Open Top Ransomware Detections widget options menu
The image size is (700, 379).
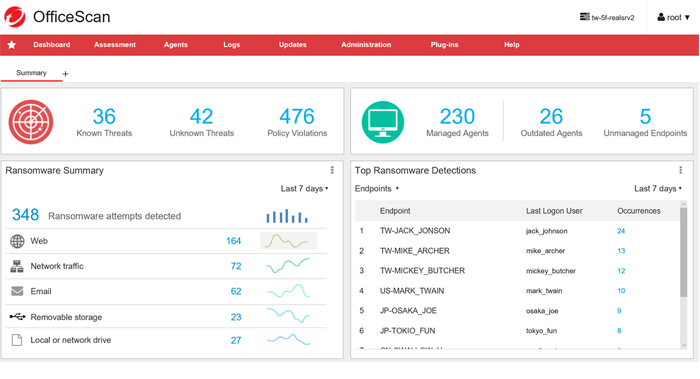point(680,170)
